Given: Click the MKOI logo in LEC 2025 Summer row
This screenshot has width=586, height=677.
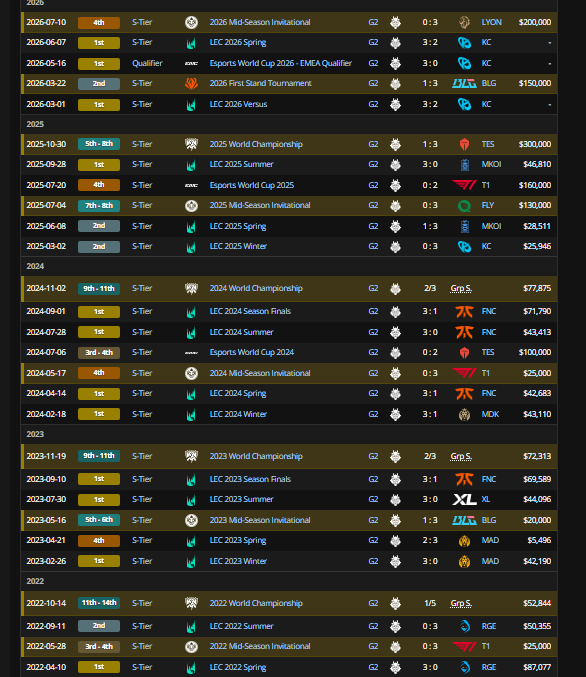Looking at the screenshot, I should pyautogui.click(x=465, y=165).
